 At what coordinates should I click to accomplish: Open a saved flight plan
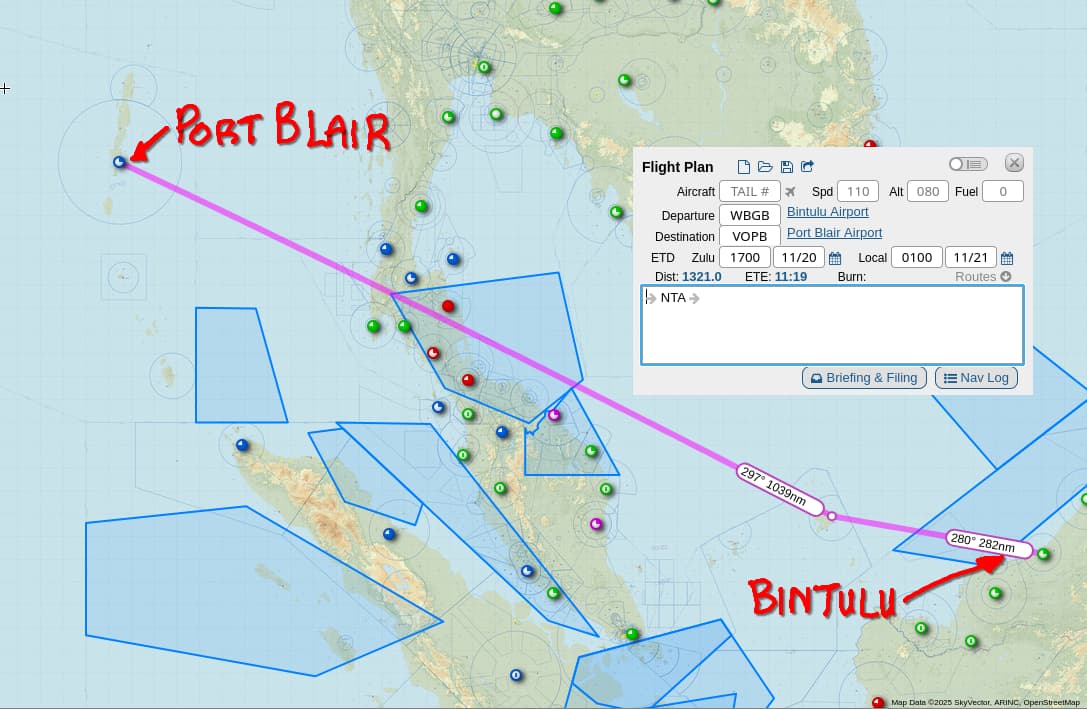(x=765, y=167)
